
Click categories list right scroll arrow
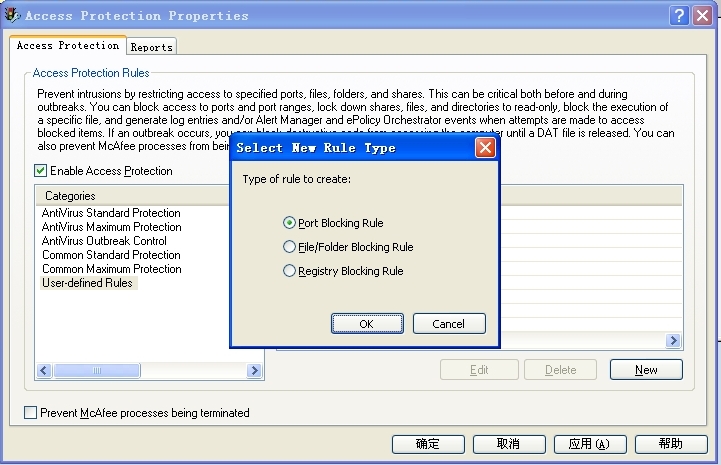pyautogui.click(x=254, y=370)
